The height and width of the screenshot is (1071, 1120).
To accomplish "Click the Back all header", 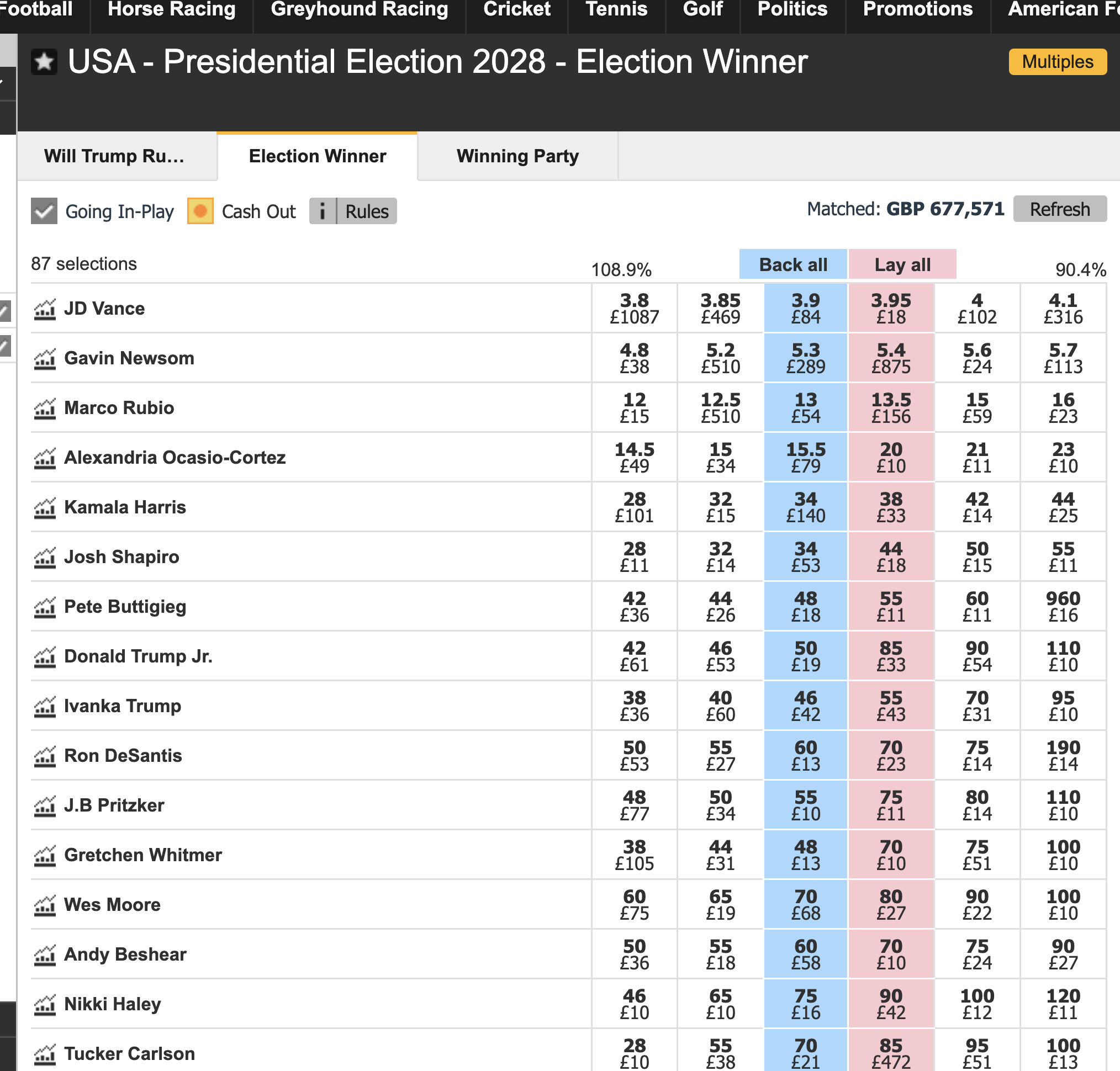I will tap(793, 265).
